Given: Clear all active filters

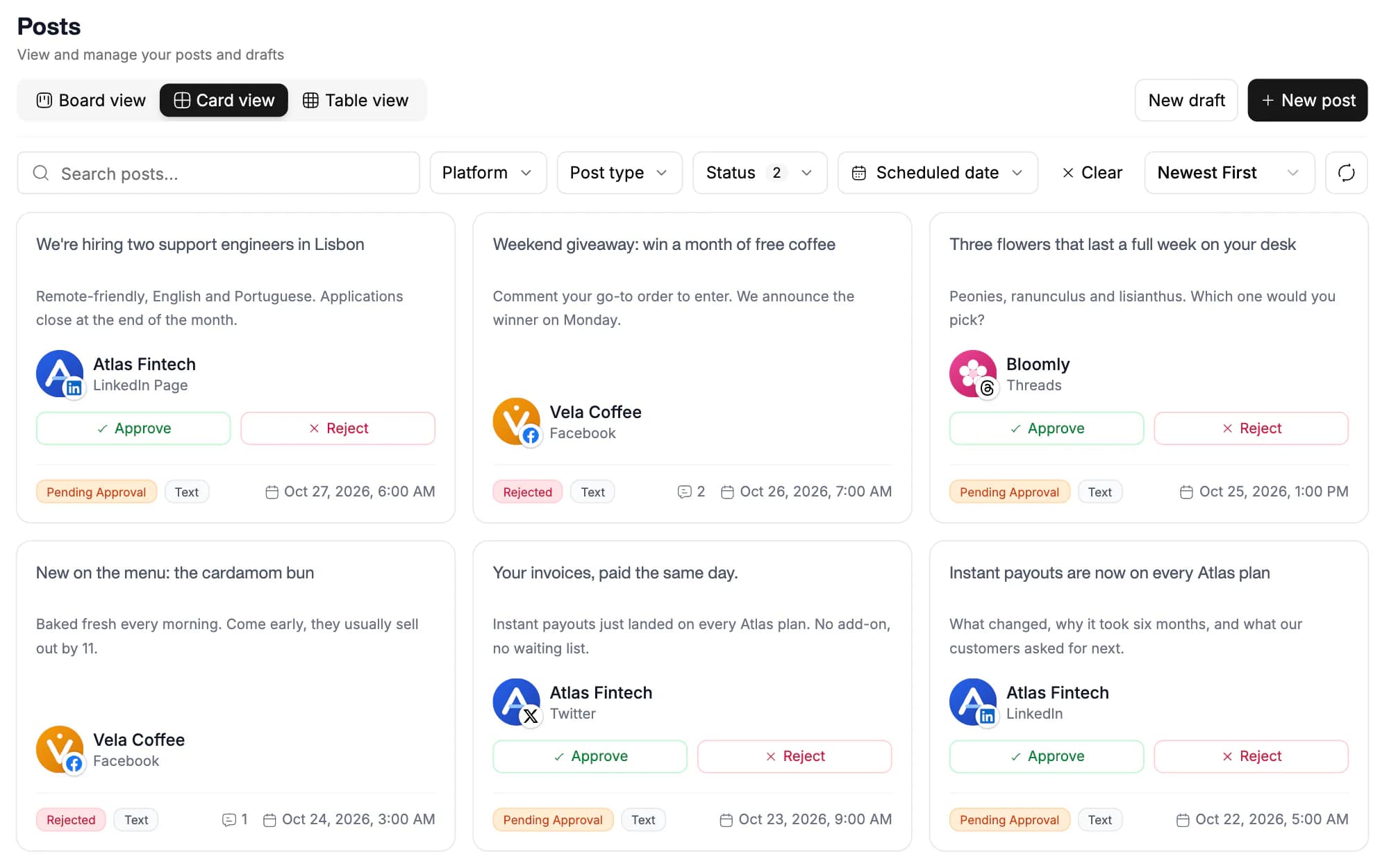Looking at the screenshot, I should pyautogui.click(x=1092, y=173).
